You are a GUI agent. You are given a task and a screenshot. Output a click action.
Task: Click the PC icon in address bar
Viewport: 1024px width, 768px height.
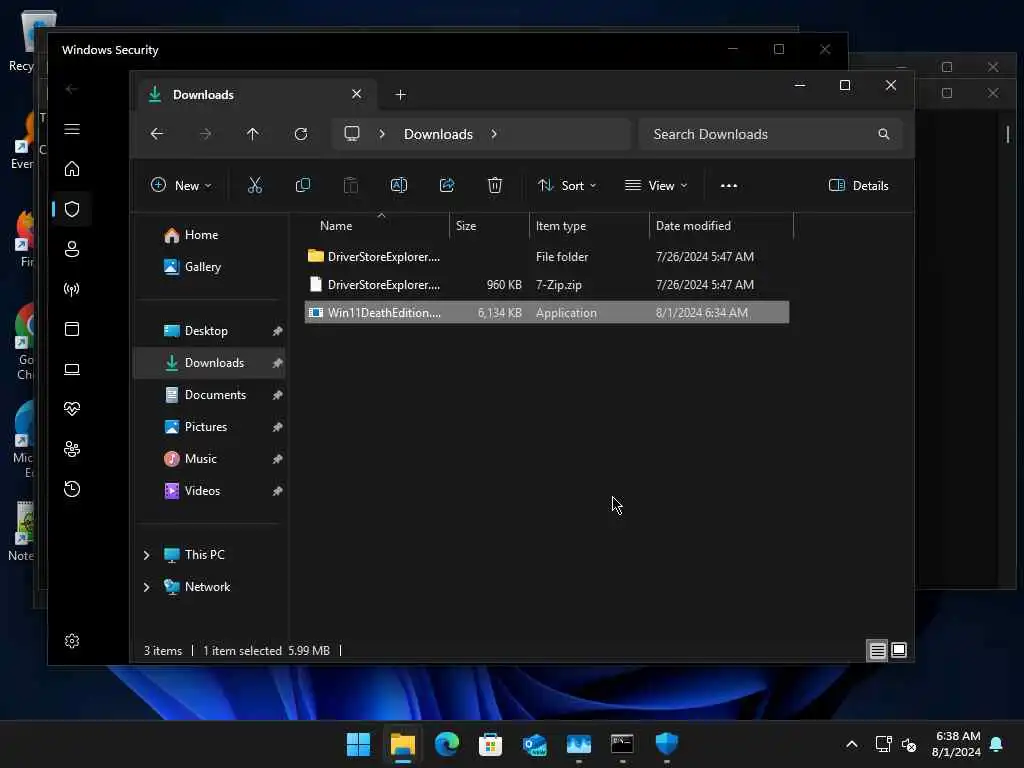point(352,134)
